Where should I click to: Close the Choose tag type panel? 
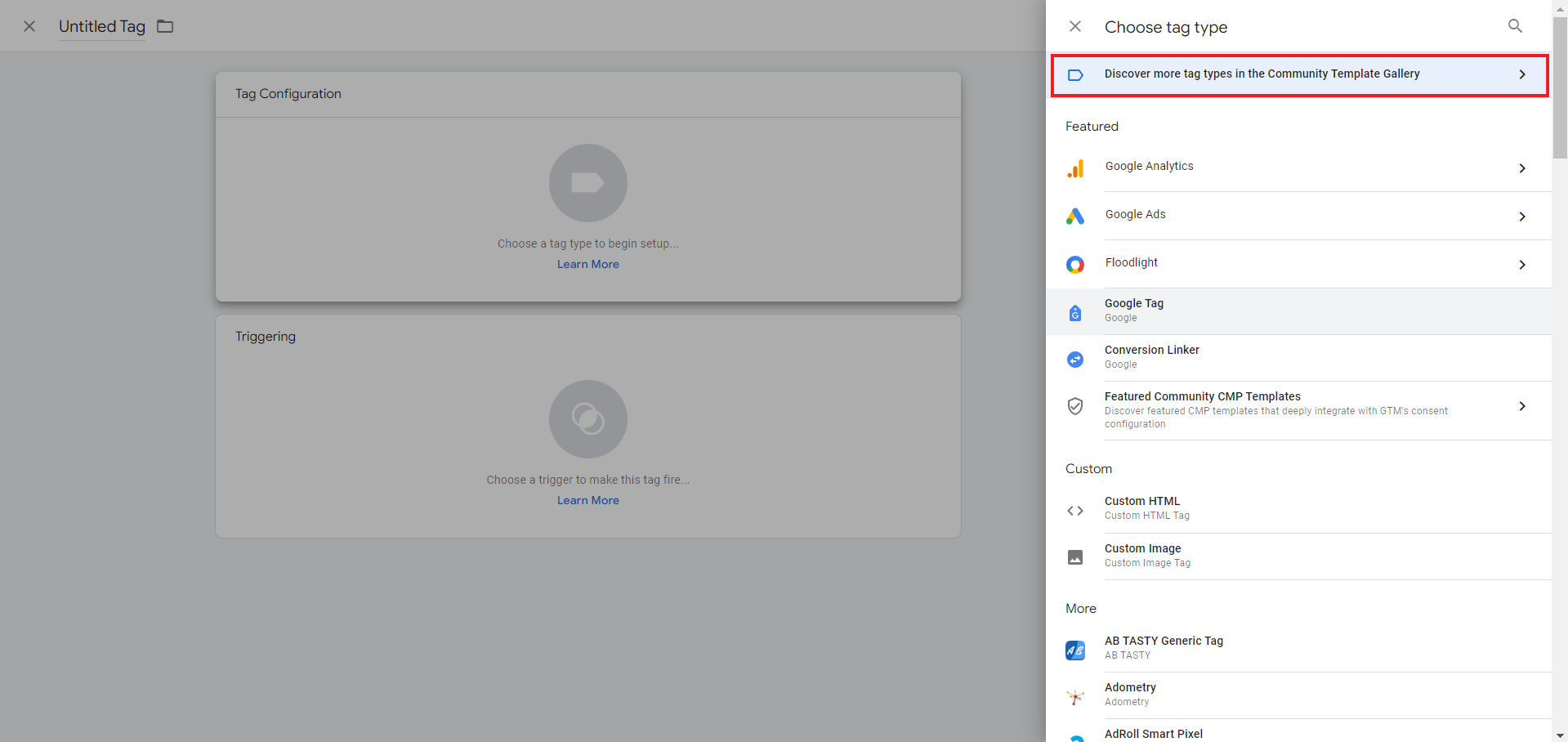tap(1074, 25)
